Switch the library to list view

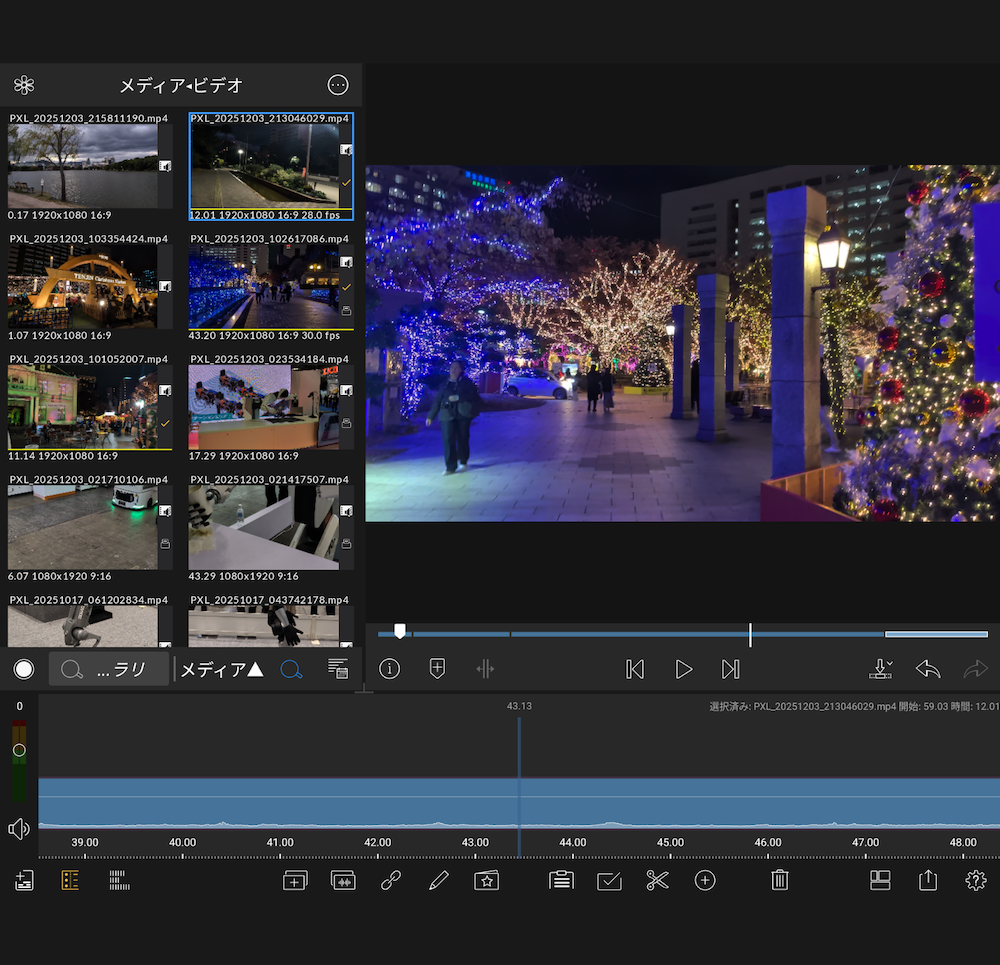point(338,669)
